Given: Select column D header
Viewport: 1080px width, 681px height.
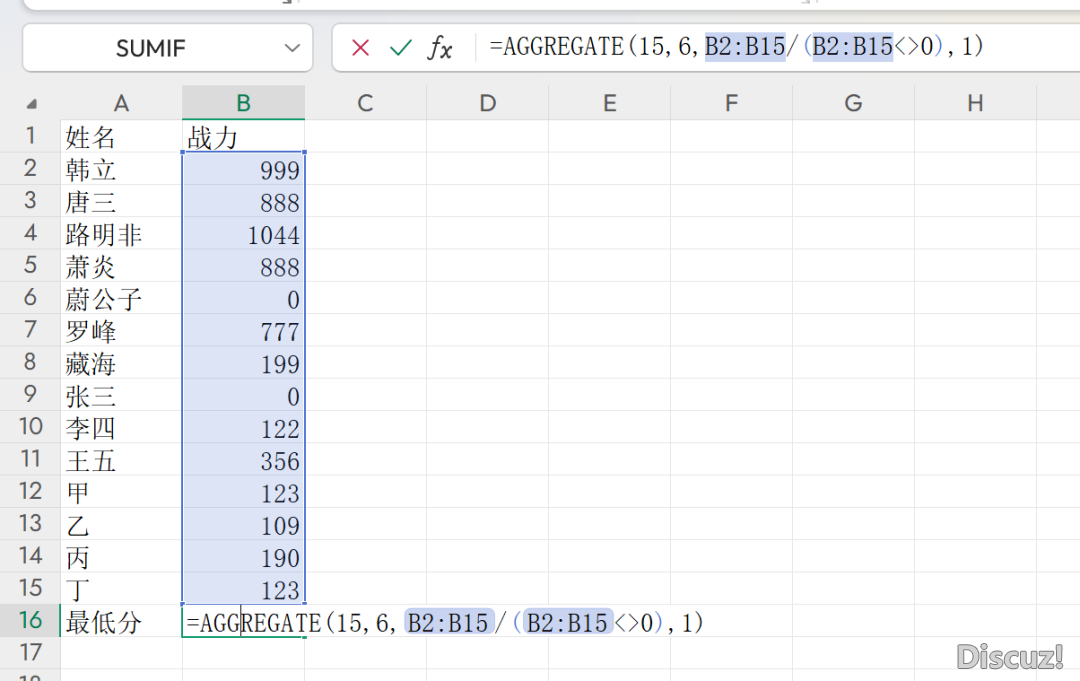Looking at the screenshot, I should pyautogui.click(x=487, y=103).
